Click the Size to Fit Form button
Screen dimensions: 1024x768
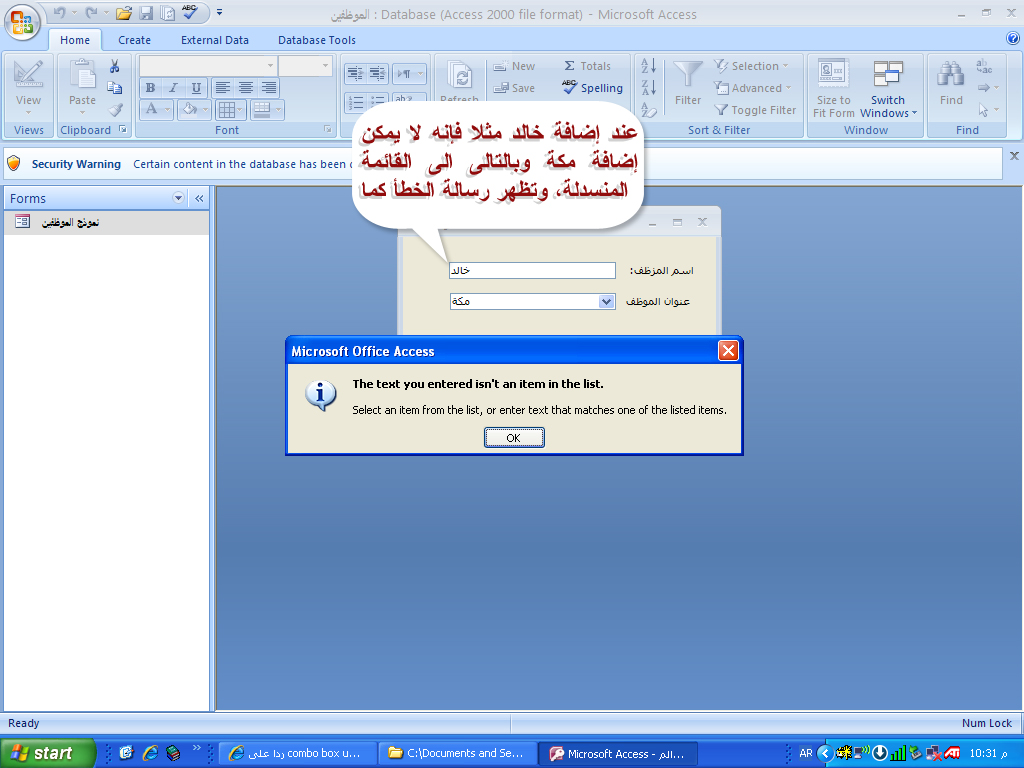834,88
